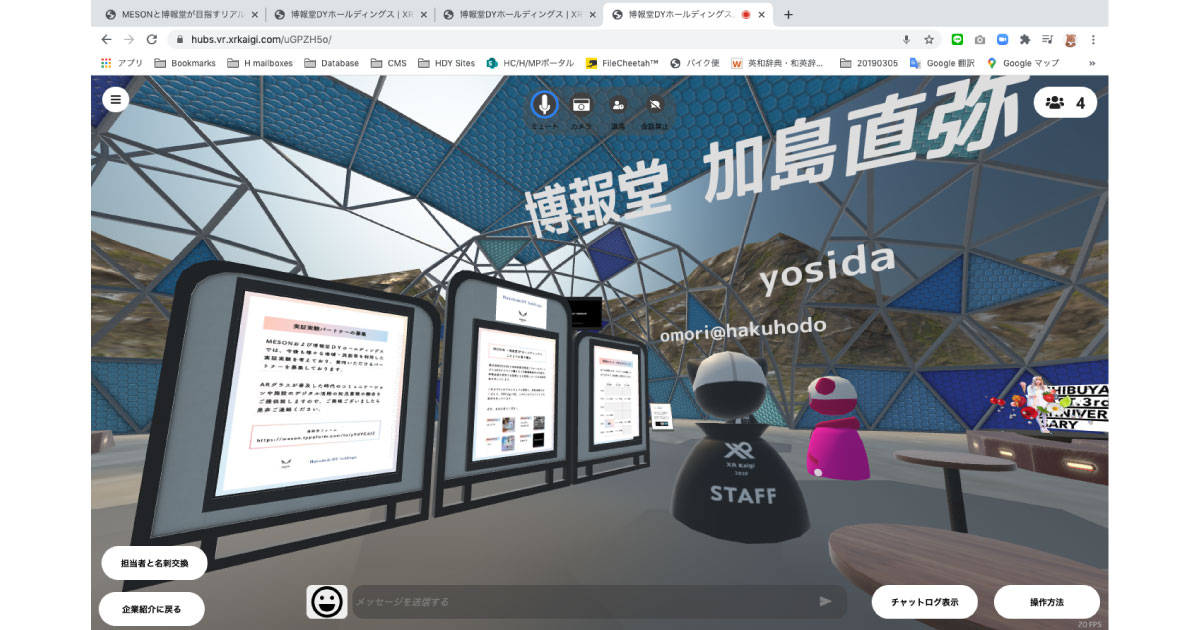Open the FileCheetah bookmark
The image size is (1200, 630).
click(x=622, y=62)
